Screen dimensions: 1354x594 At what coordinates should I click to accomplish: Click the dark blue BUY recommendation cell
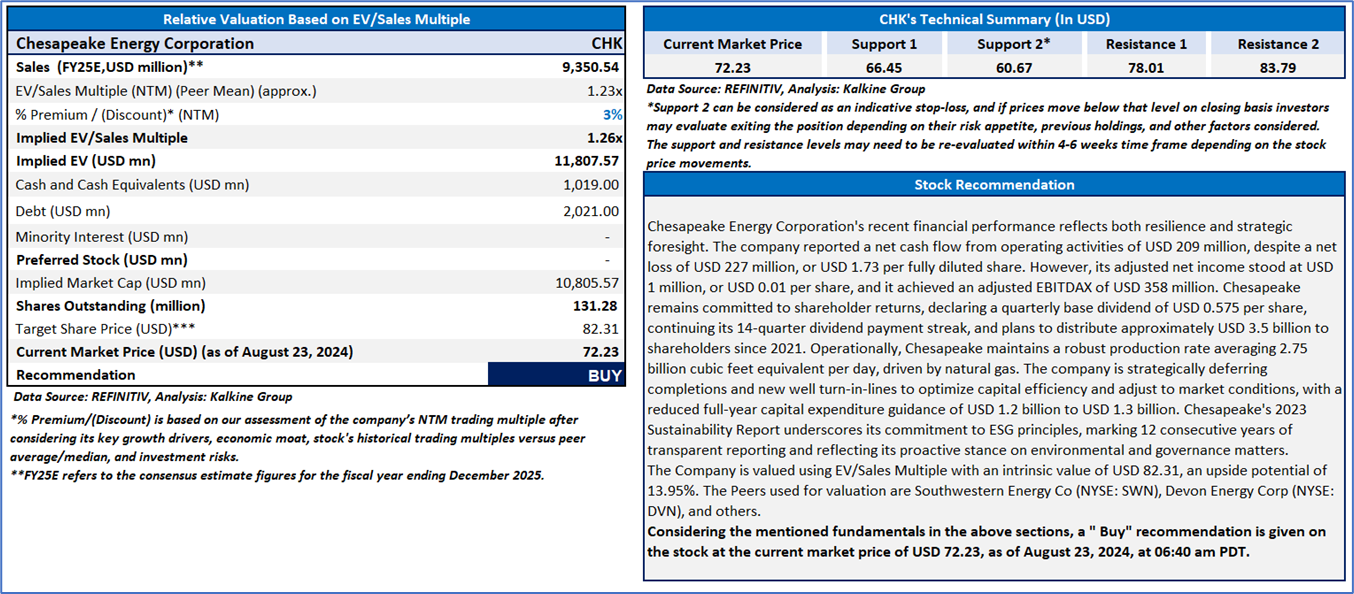point(555,375)
